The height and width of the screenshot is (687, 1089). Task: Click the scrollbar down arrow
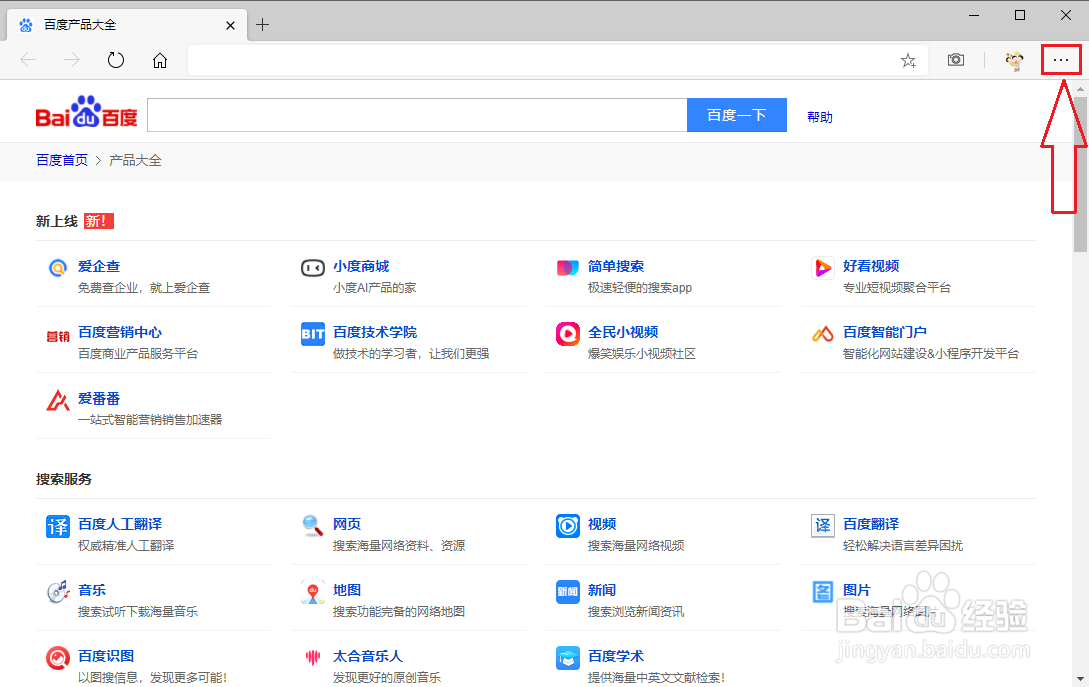coord(1081,679)
